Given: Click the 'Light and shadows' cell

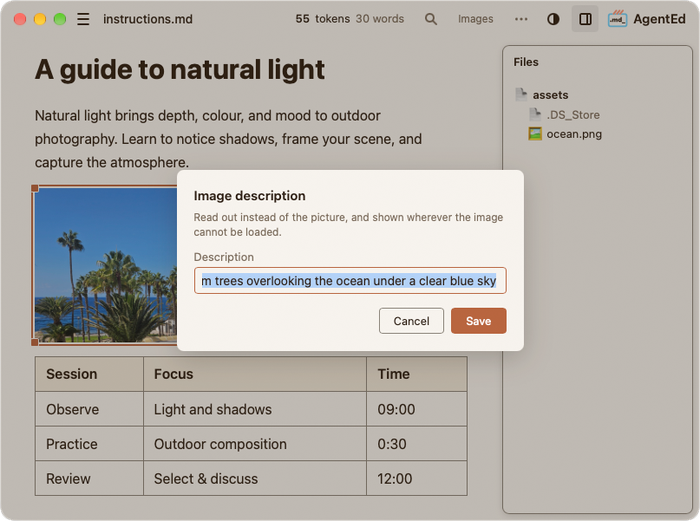Looking at the screenshot, I should [x=255, y=409].
